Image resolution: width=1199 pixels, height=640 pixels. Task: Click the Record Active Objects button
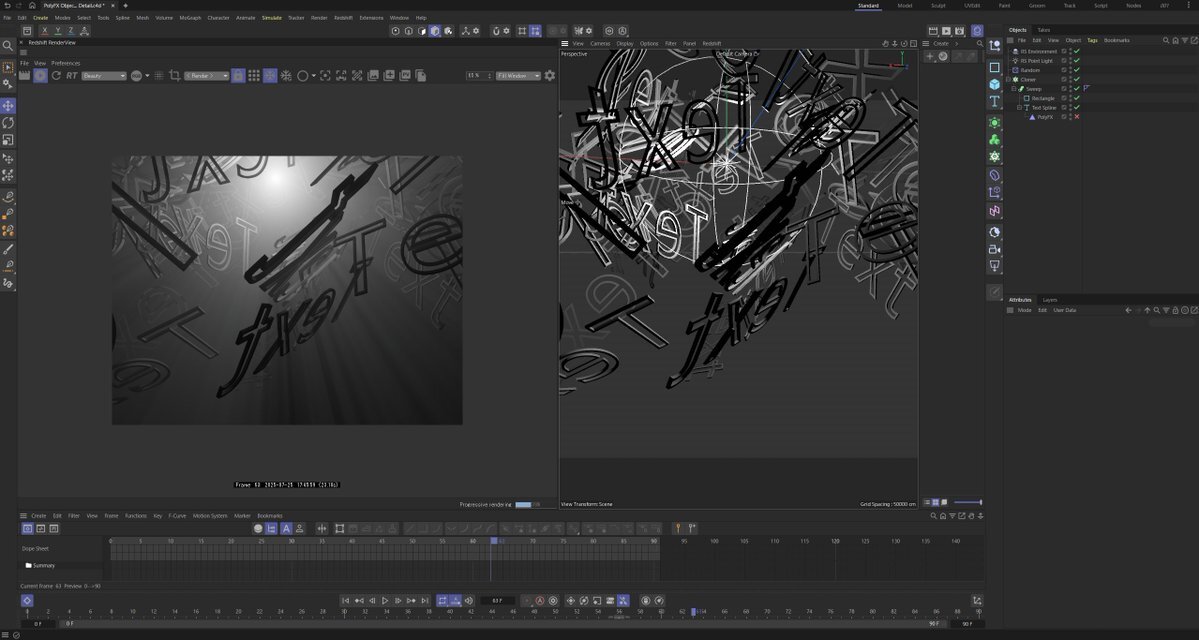(526, 601)
